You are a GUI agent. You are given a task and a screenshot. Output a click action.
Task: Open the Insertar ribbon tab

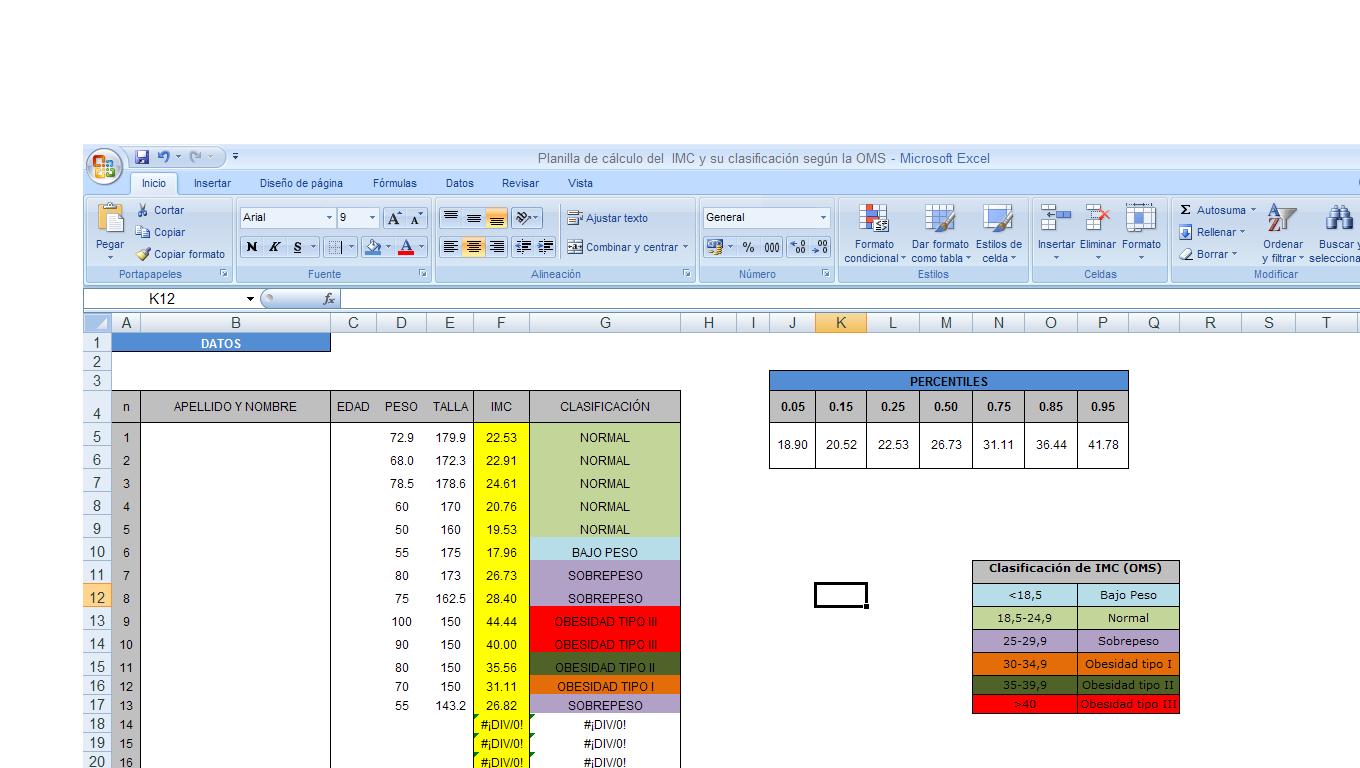pyautogui.click(x=211, y=183)
